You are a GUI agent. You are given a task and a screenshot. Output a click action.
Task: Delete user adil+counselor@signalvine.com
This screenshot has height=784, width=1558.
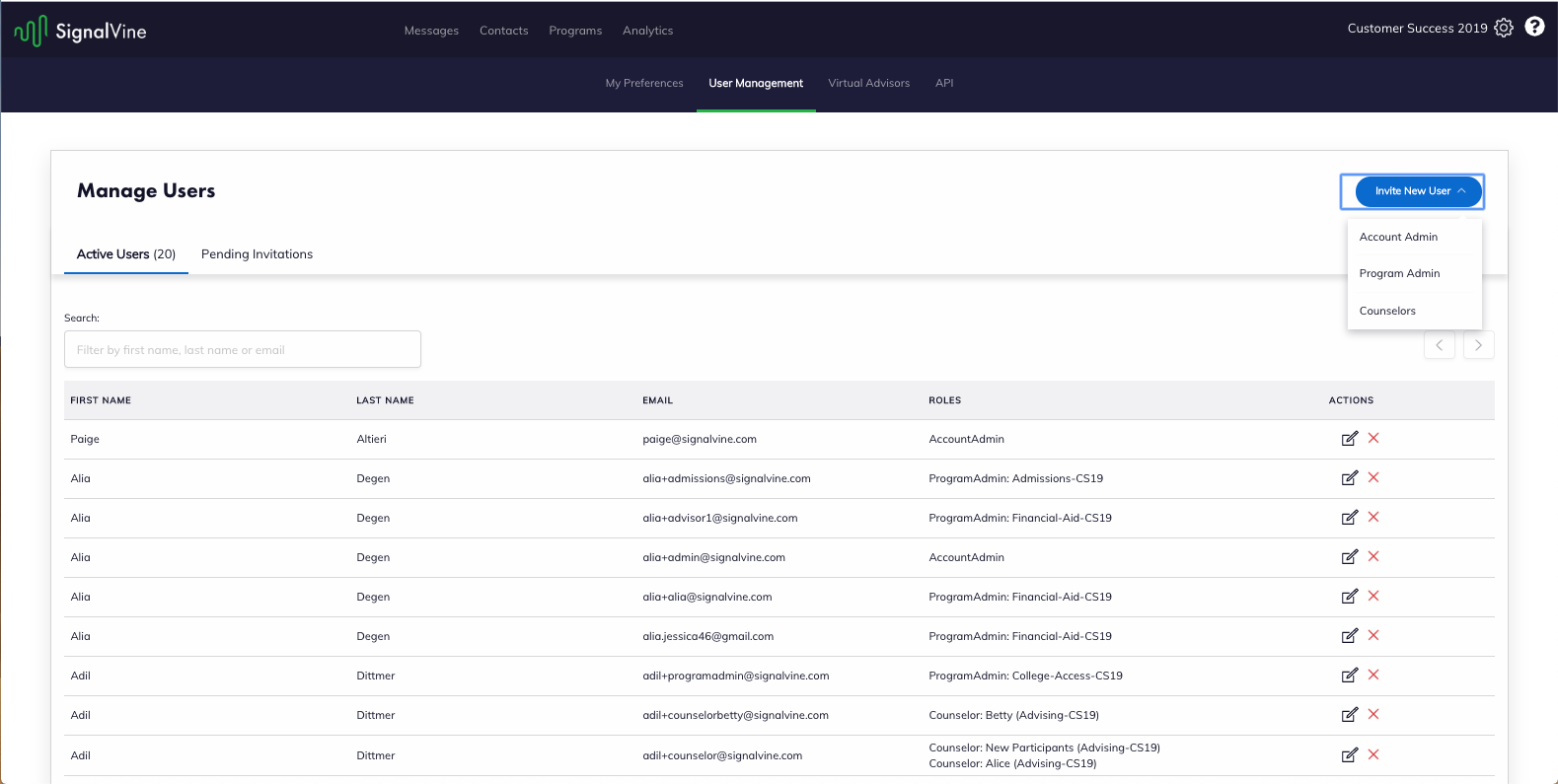pos(1373,754)
